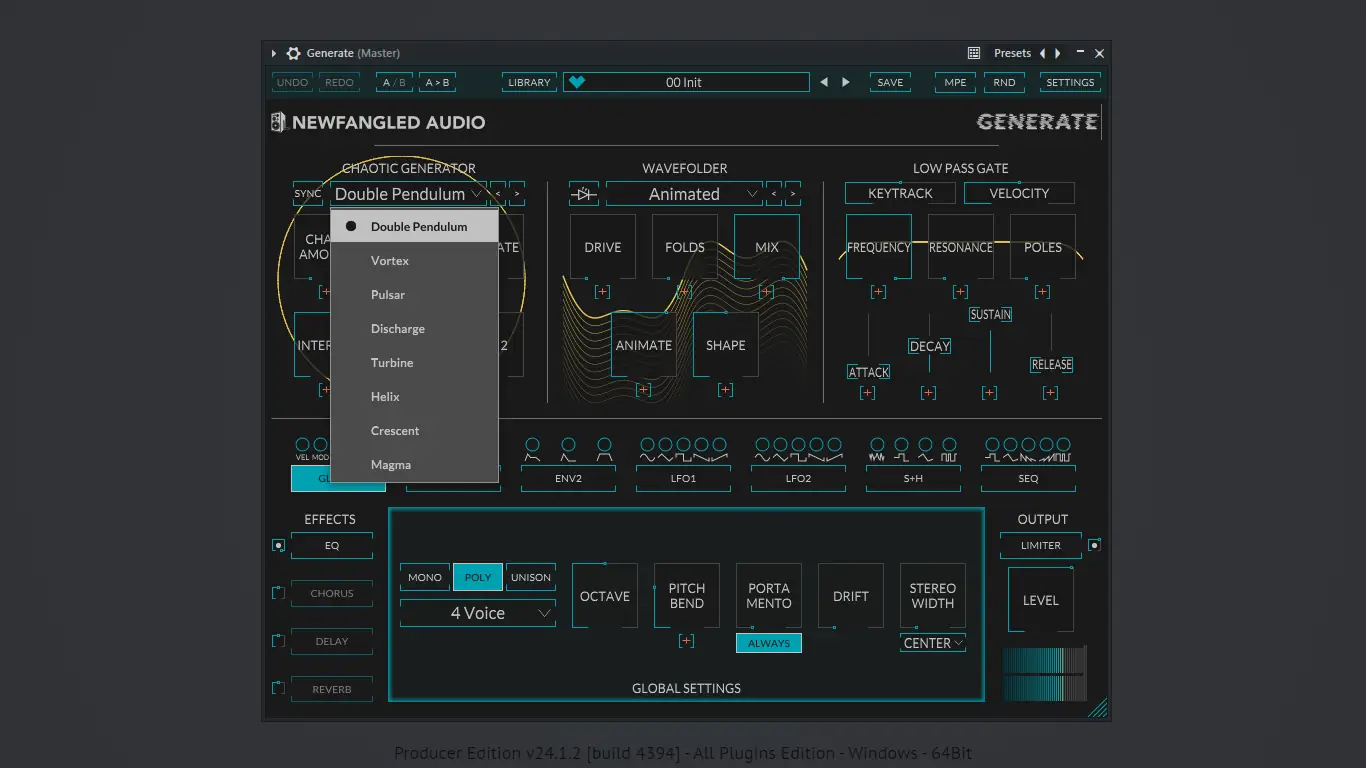Click the next preset arrow beside SAVE
The height and width of the screenshot is (768, 1366).
[846, 83]
